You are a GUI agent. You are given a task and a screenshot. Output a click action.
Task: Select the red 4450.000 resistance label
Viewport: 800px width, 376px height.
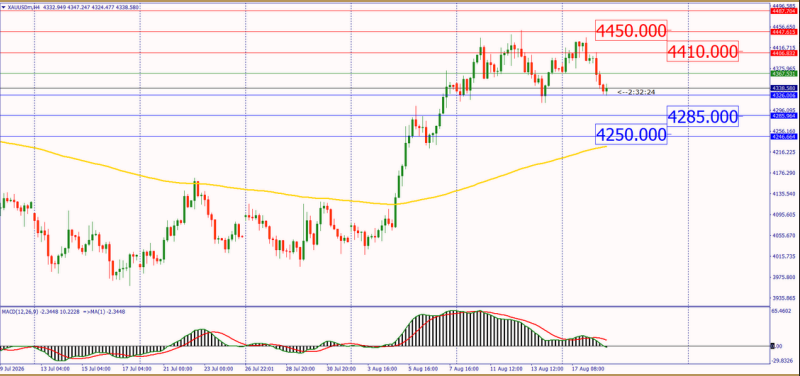click(631, 31)
